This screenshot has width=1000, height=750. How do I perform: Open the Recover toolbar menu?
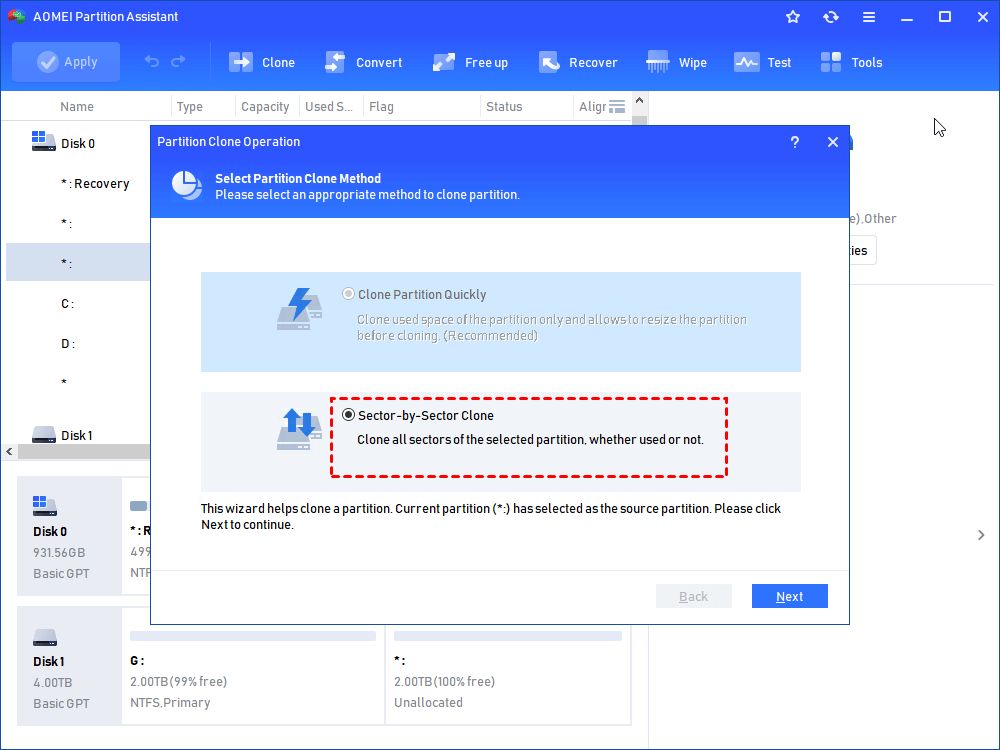(578, 62)
